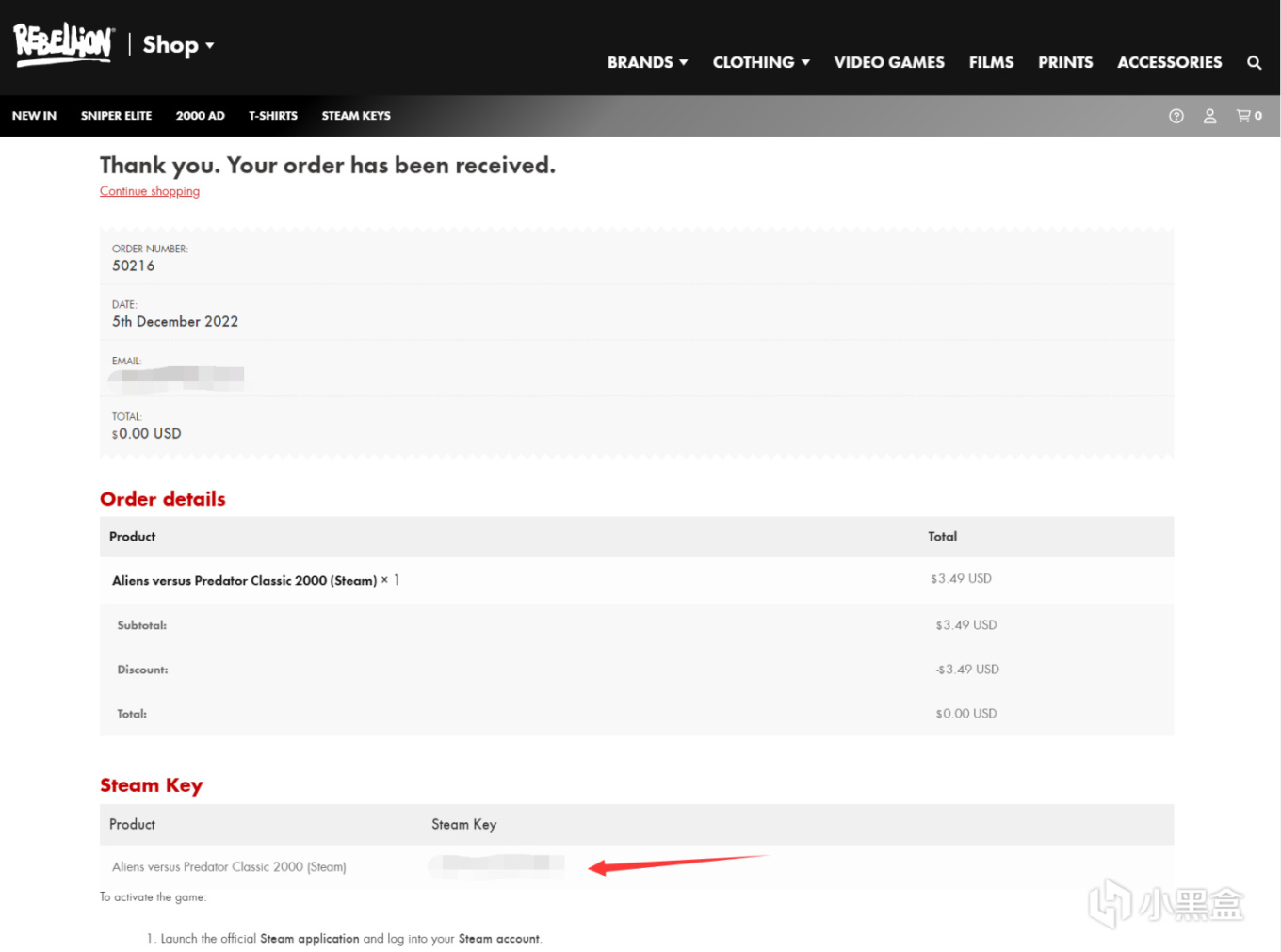Select the date 5th December 2022

pos(175,321)
